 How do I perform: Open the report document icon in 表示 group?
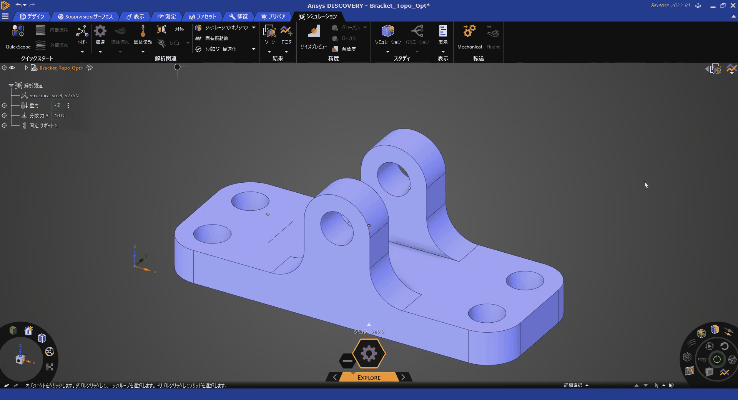(x=443, y=31)
